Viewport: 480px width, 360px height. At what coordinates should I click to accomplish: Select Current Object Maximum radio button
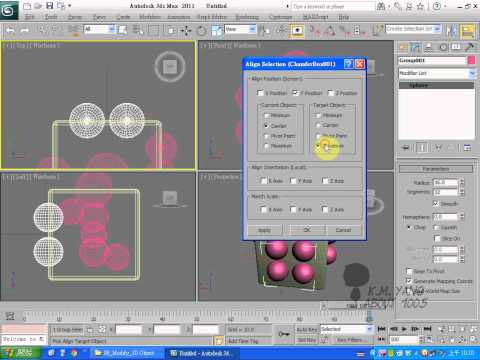click(266, 146)
